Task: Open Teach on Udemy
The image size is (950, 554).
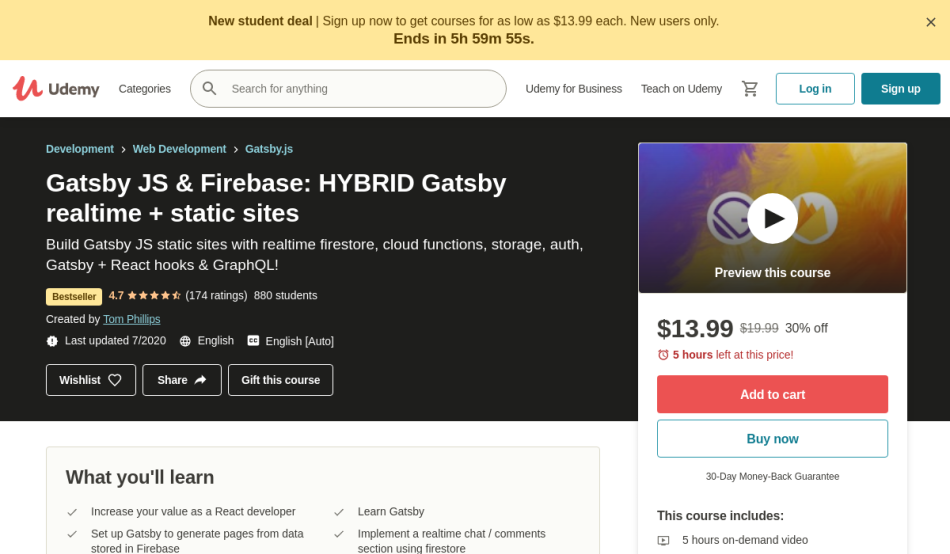Action: tap(682, 88)
